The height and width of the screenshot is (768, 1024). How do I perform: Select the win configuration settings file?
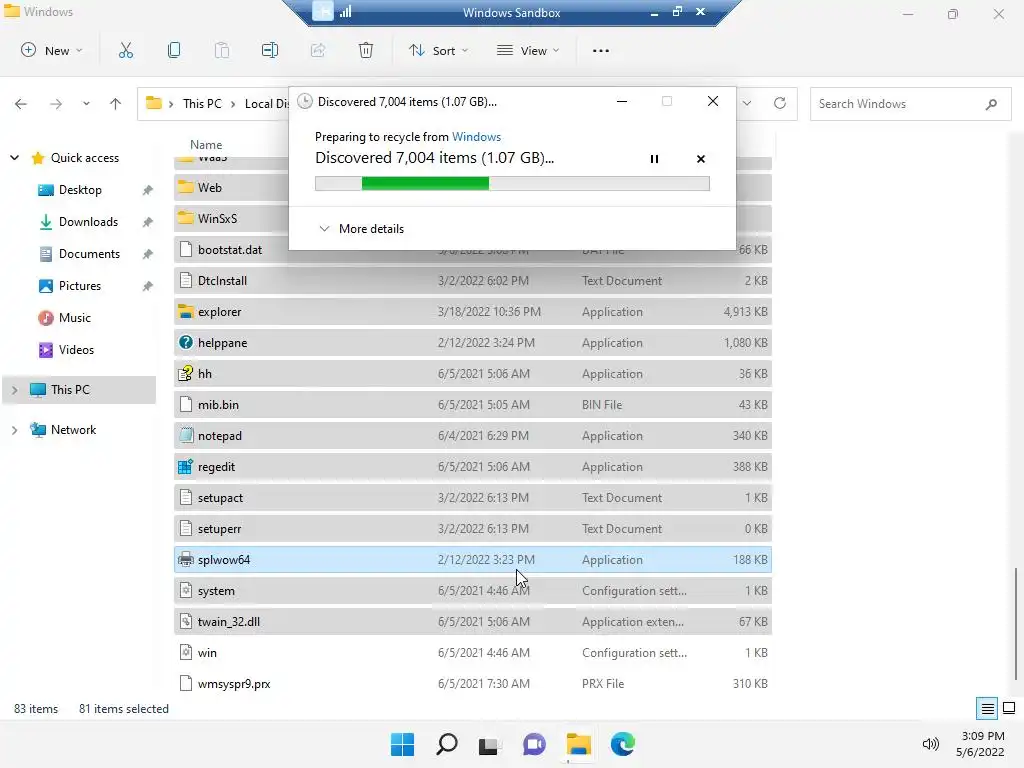click(x=473, y=652)
